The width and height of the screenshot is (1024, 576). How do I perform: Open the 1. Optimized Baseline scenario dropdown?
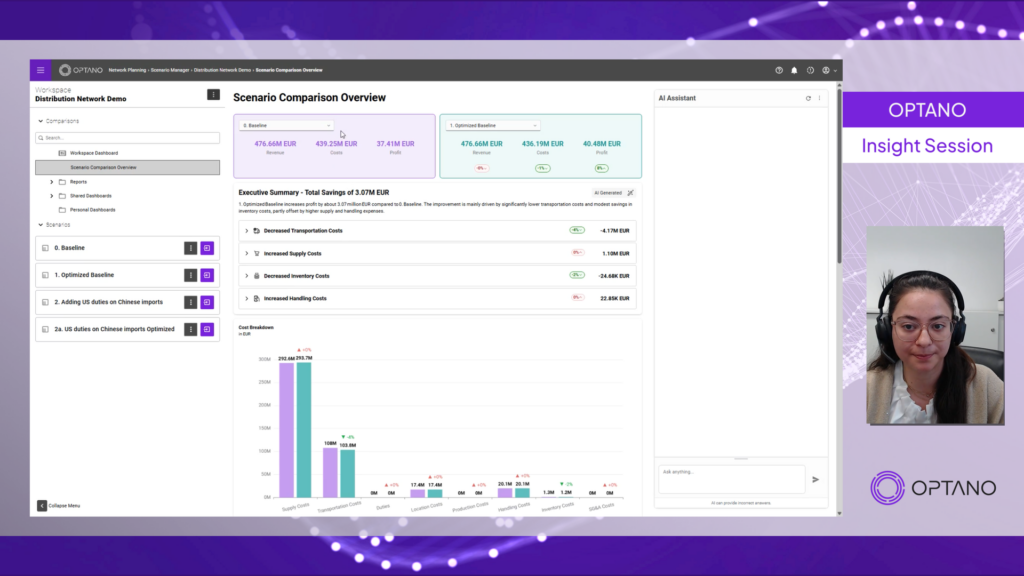coord(492,126)
